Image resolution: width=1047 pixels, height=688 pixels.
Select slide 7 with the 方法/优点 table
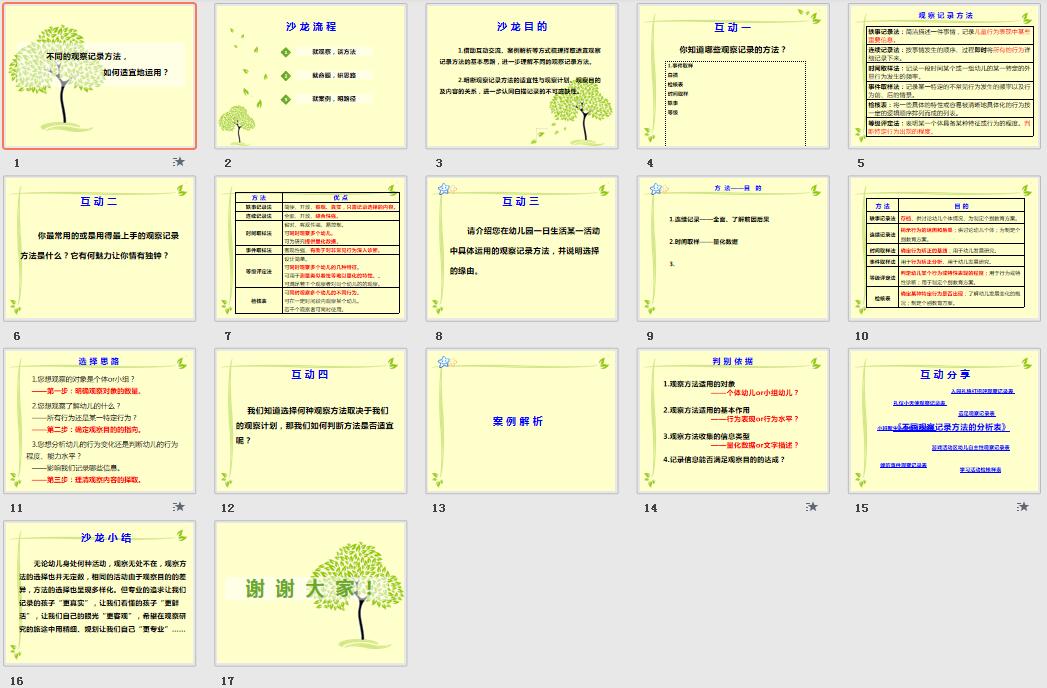310,249
